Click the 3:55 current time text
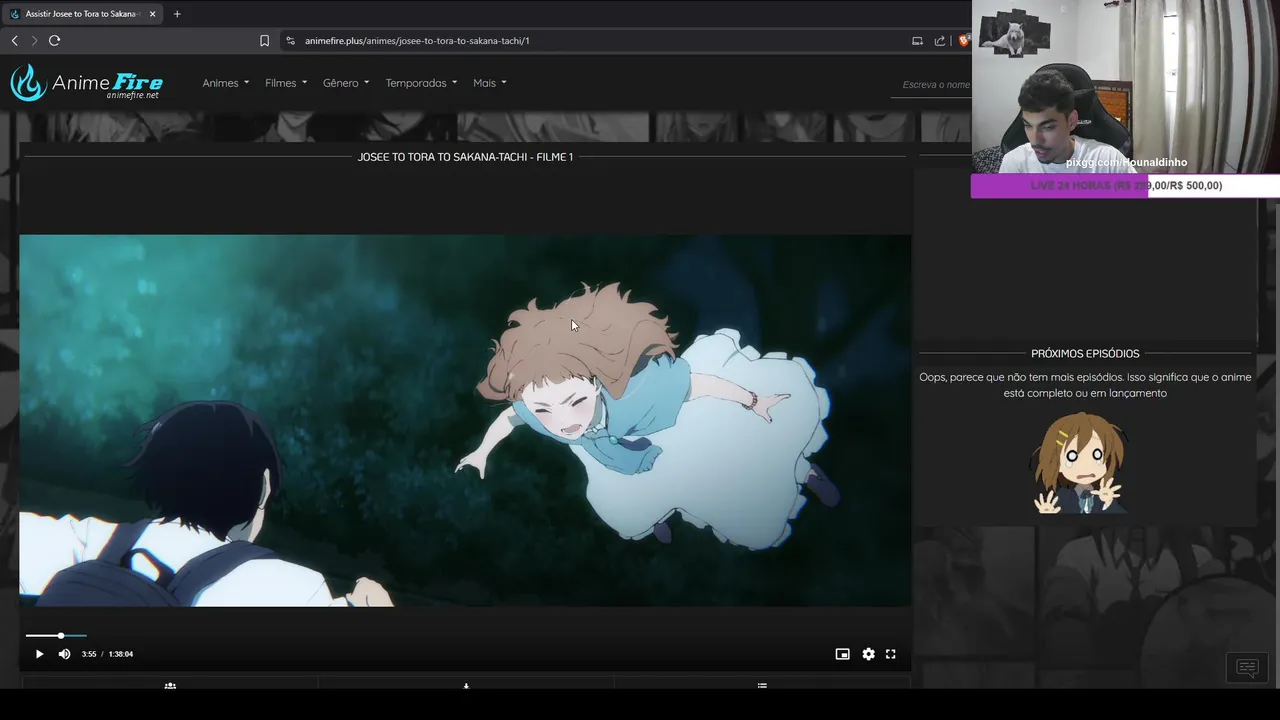The height and width of the screenshot is (720, 1280). point(89,654)
